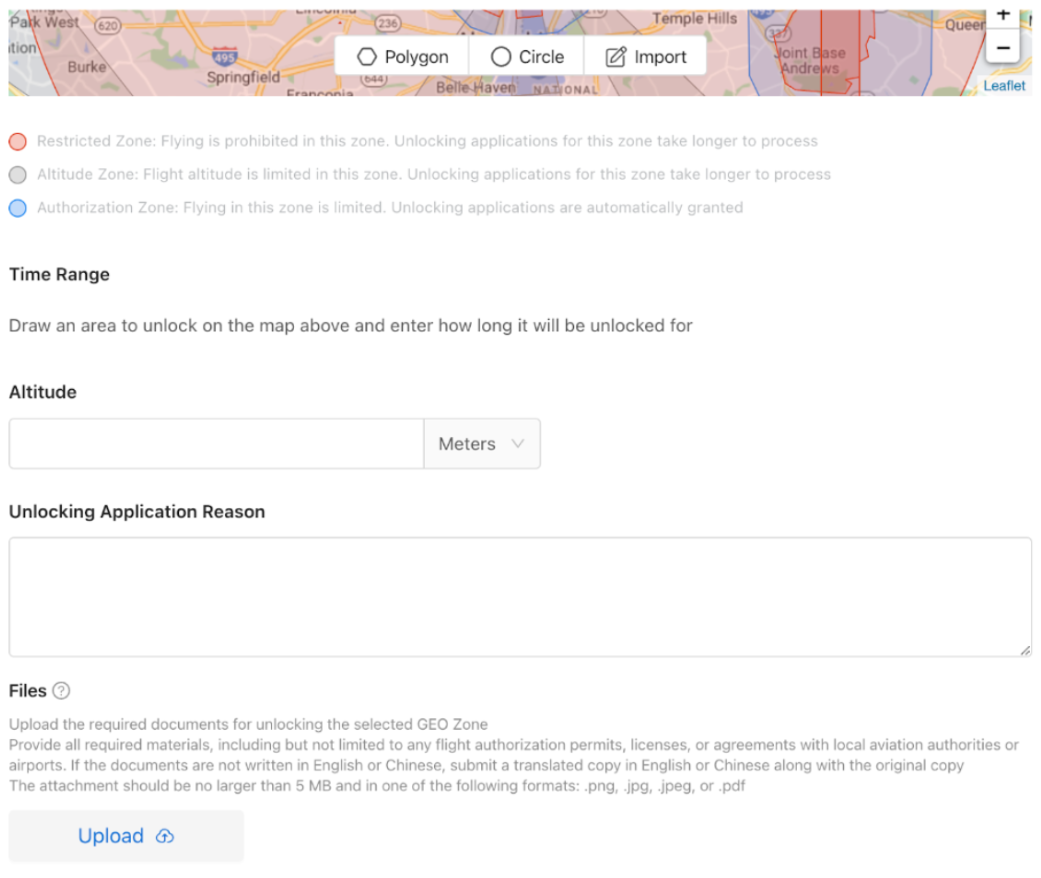Click the Upload button
The image size is (1041, 878).
[125, 836]
